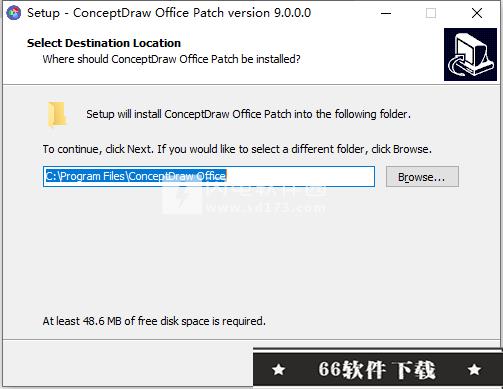The height and width of the screenshot is (389, 503).
Task: Click the faint lightning watermark logo
Action: [182, 199]
